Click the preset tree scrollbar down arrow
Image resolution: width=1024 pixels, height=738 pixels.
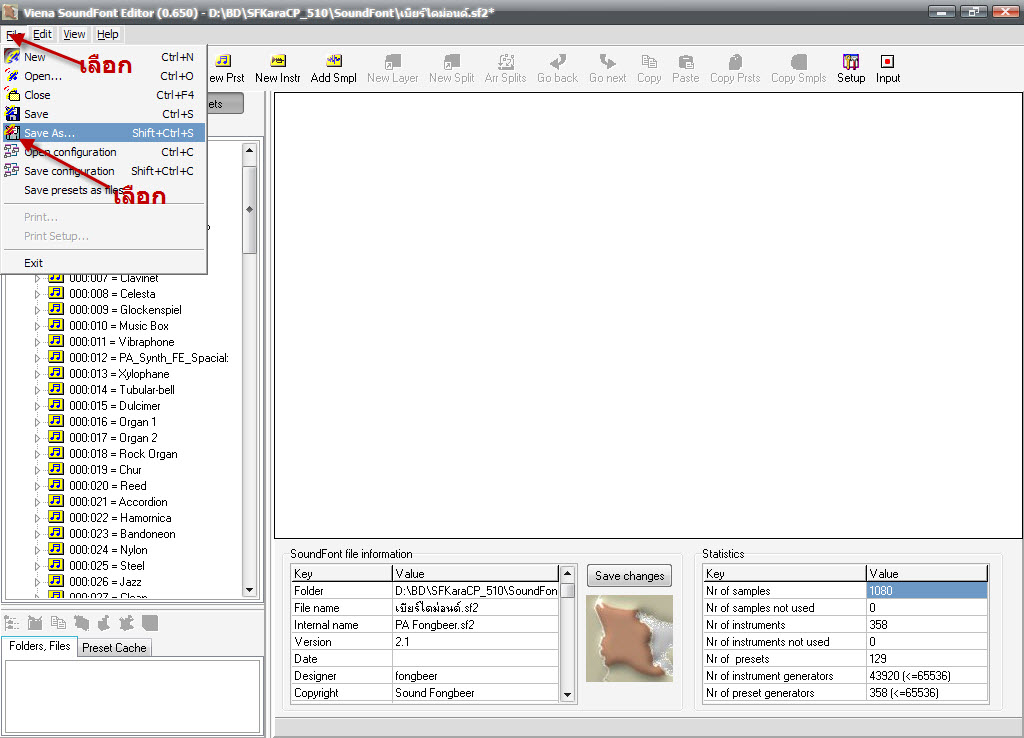click(249, 590)
